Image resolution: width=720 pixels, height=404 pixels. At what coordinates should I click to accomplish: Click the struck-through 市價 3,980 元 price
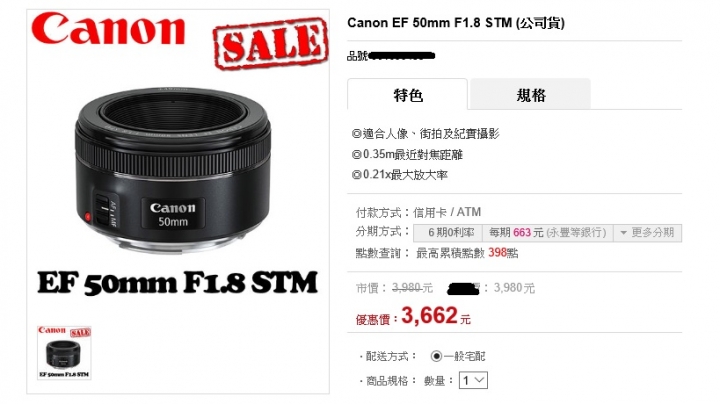[x=394, y=288]
